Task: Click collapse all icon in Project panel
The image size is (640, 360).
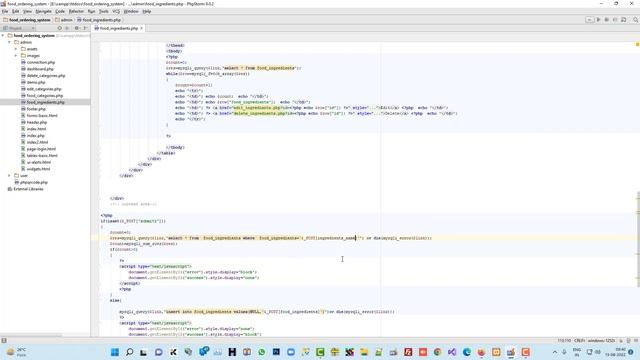Action: point(67,28)
